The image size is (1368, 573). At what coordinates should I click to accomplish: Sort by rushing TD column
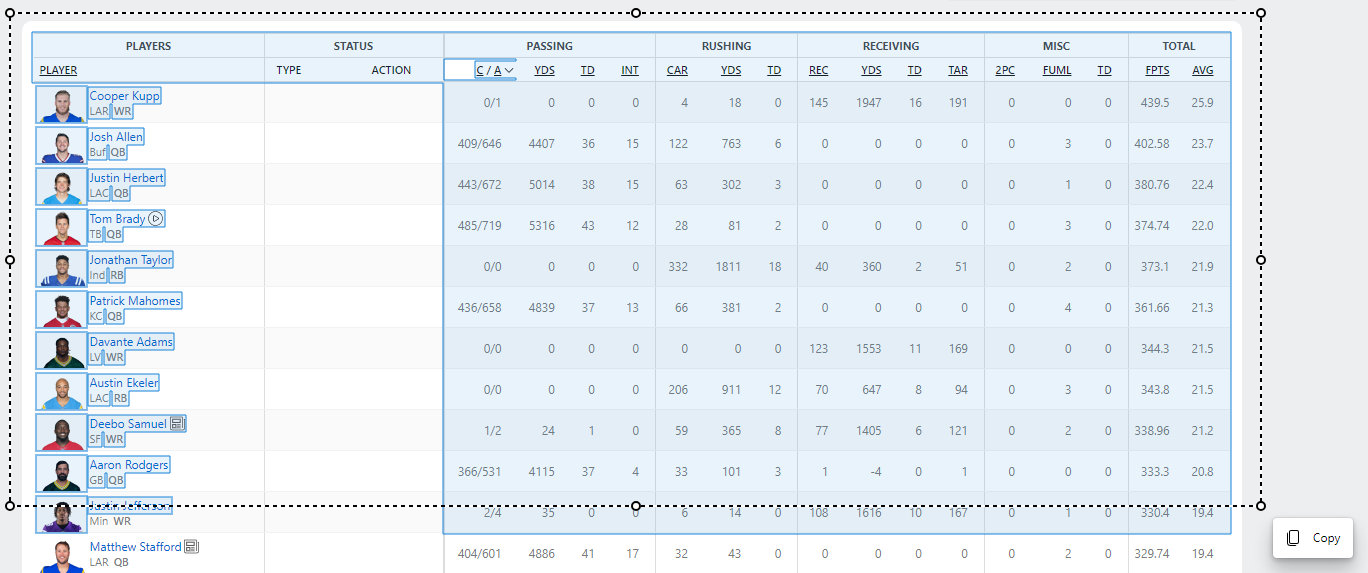pyautogui.click(x=774, y=70)
